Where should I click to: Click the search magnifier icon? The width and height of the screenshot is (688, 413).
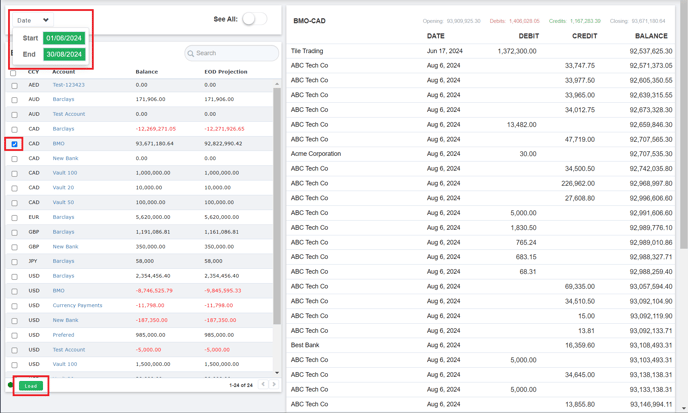coord(191,53)
